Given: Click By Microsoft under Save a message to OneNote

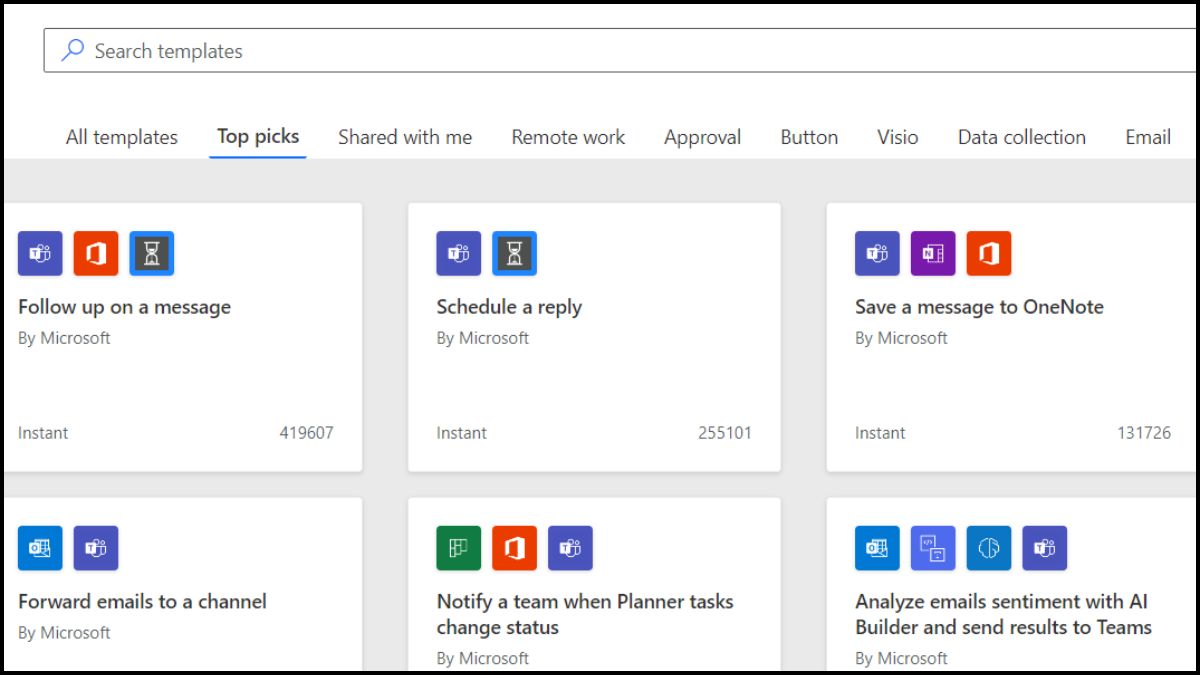Looking at the screenshot, I should [901, 338].
